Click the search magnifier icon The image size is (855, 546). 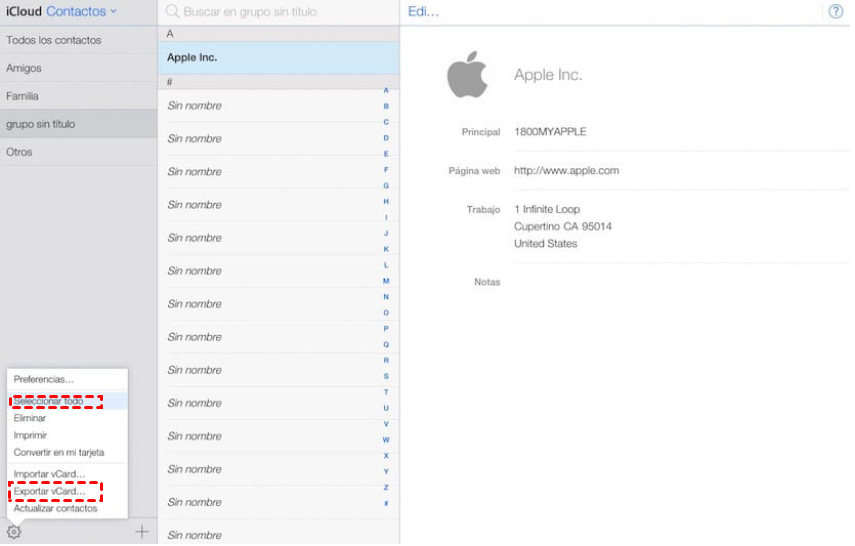coord(172,12)
